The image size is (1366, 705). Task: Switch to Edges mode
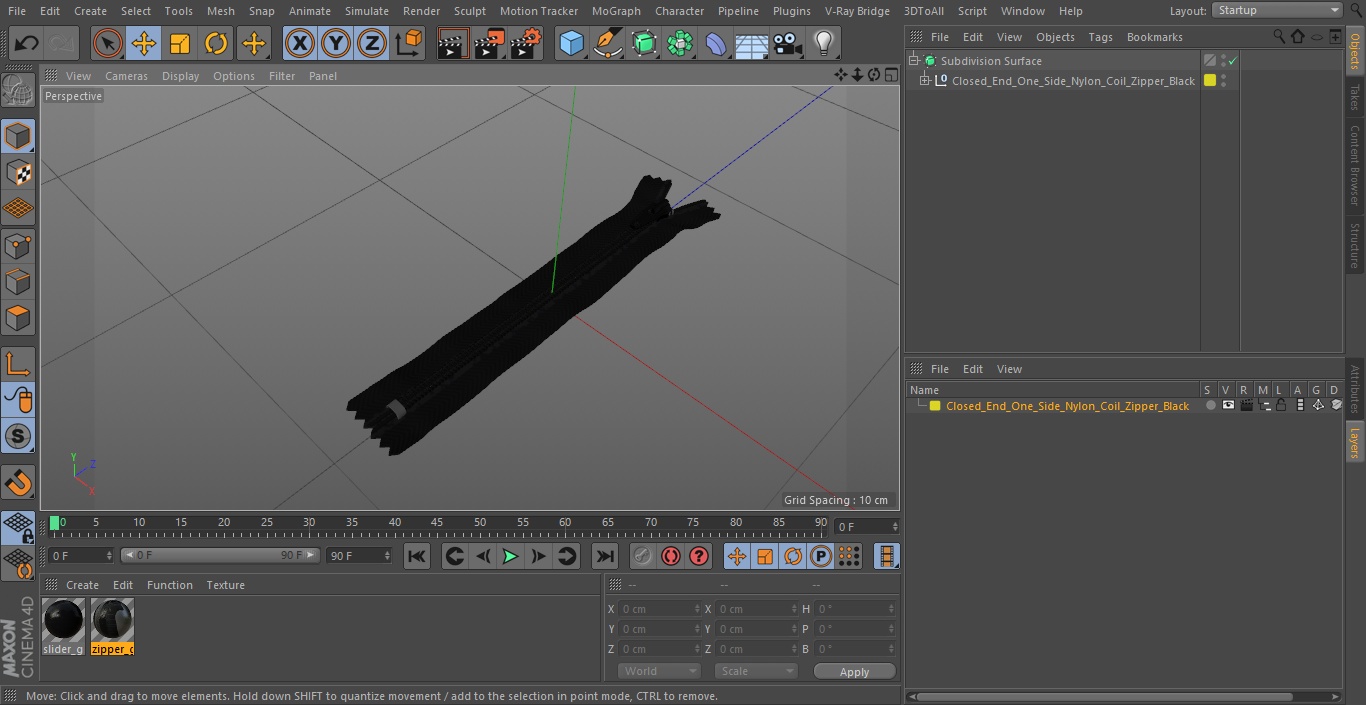[18, 282]
